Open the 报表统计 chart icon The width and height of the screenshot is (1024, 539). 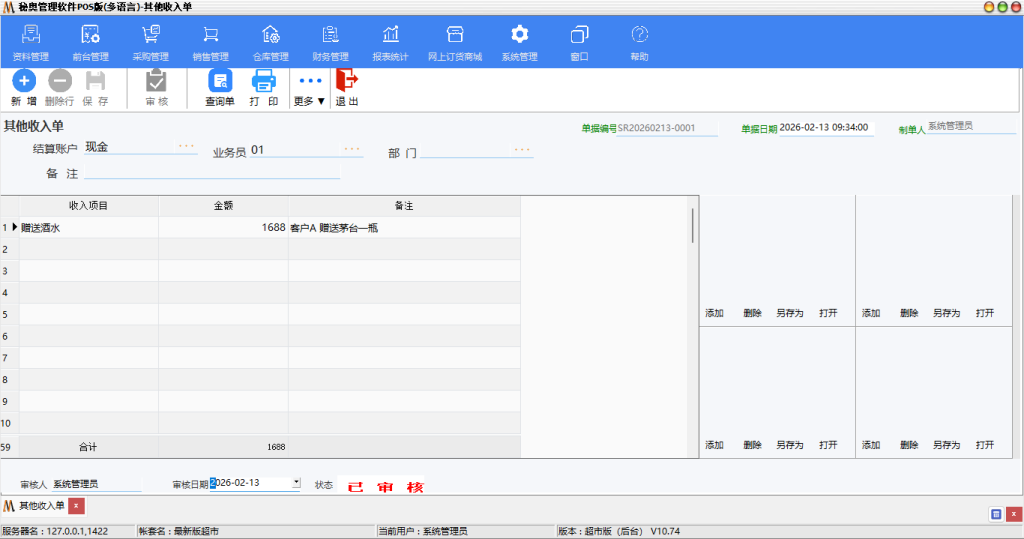[x=390, y=35]
